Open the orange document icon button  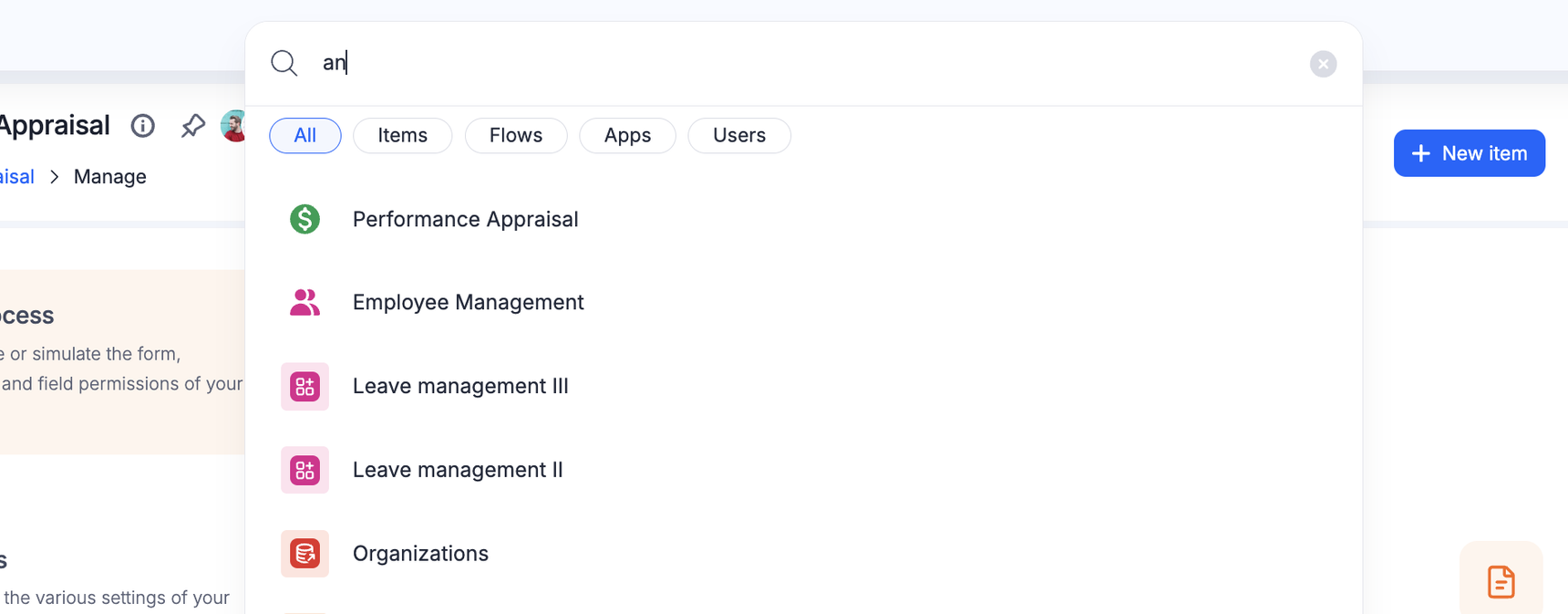(x=1501, y=581)
